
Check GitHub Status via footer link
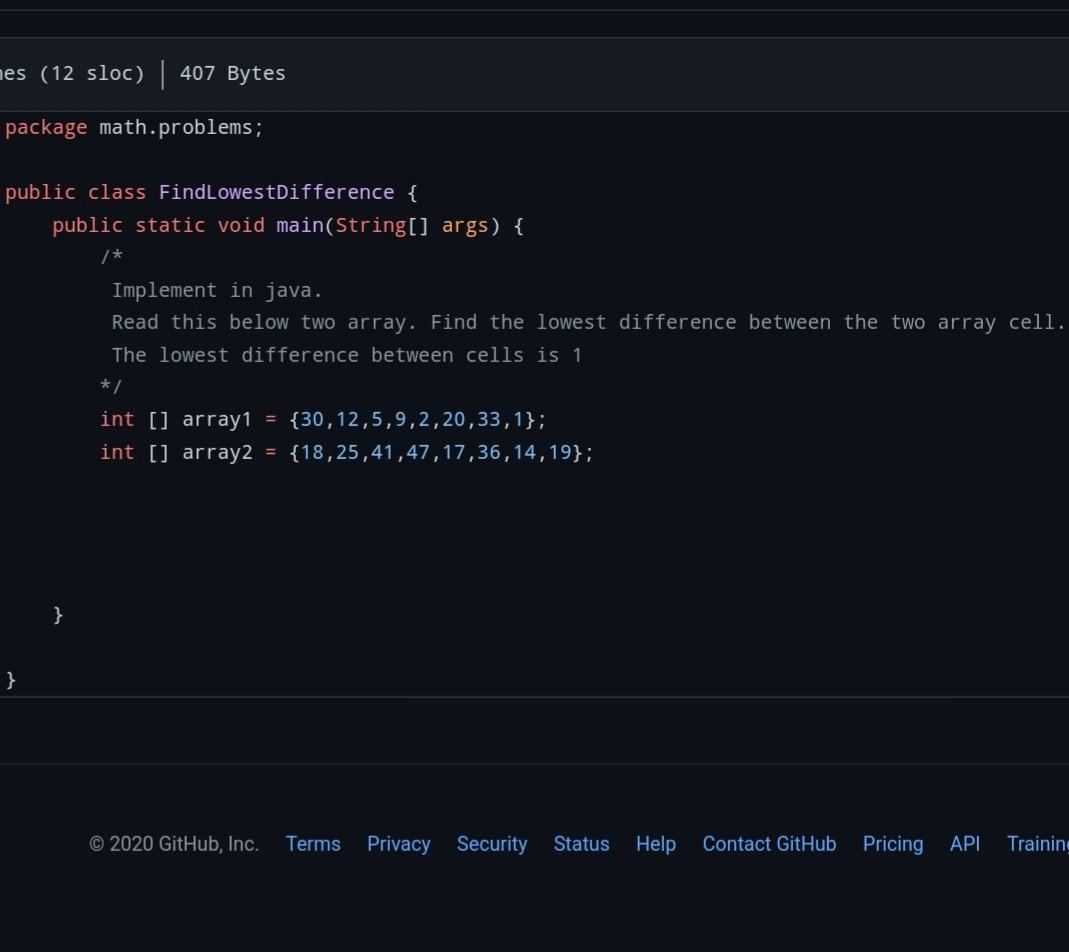pyautogui.click(x=581, y=844)
